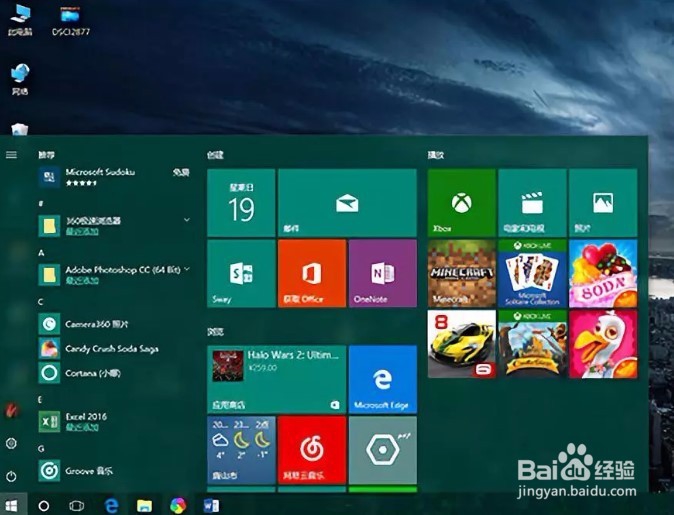Expand the 360 browser folder chevron
The height and width of the screenshot is (515, 674).
pos(187,220)
